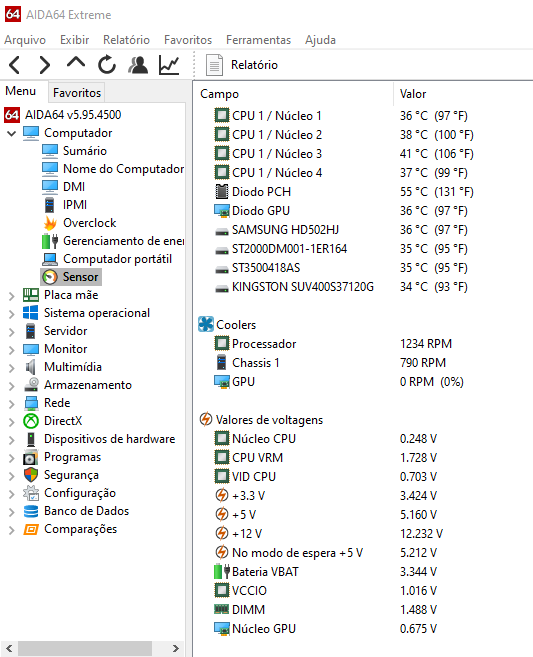This screenshot has width=533, height=657.
Task: Open the Ferramentas menu
Action: [x=258, y=40]
